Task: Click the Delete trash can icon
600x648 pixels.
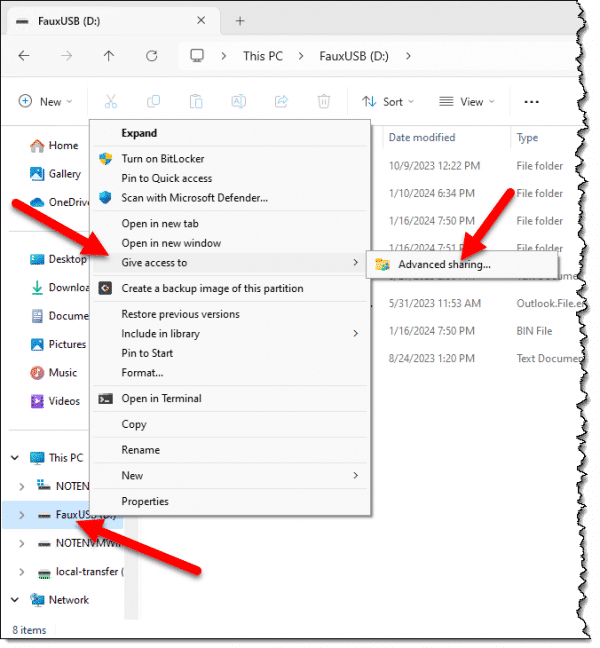Action: pos(324,101)
